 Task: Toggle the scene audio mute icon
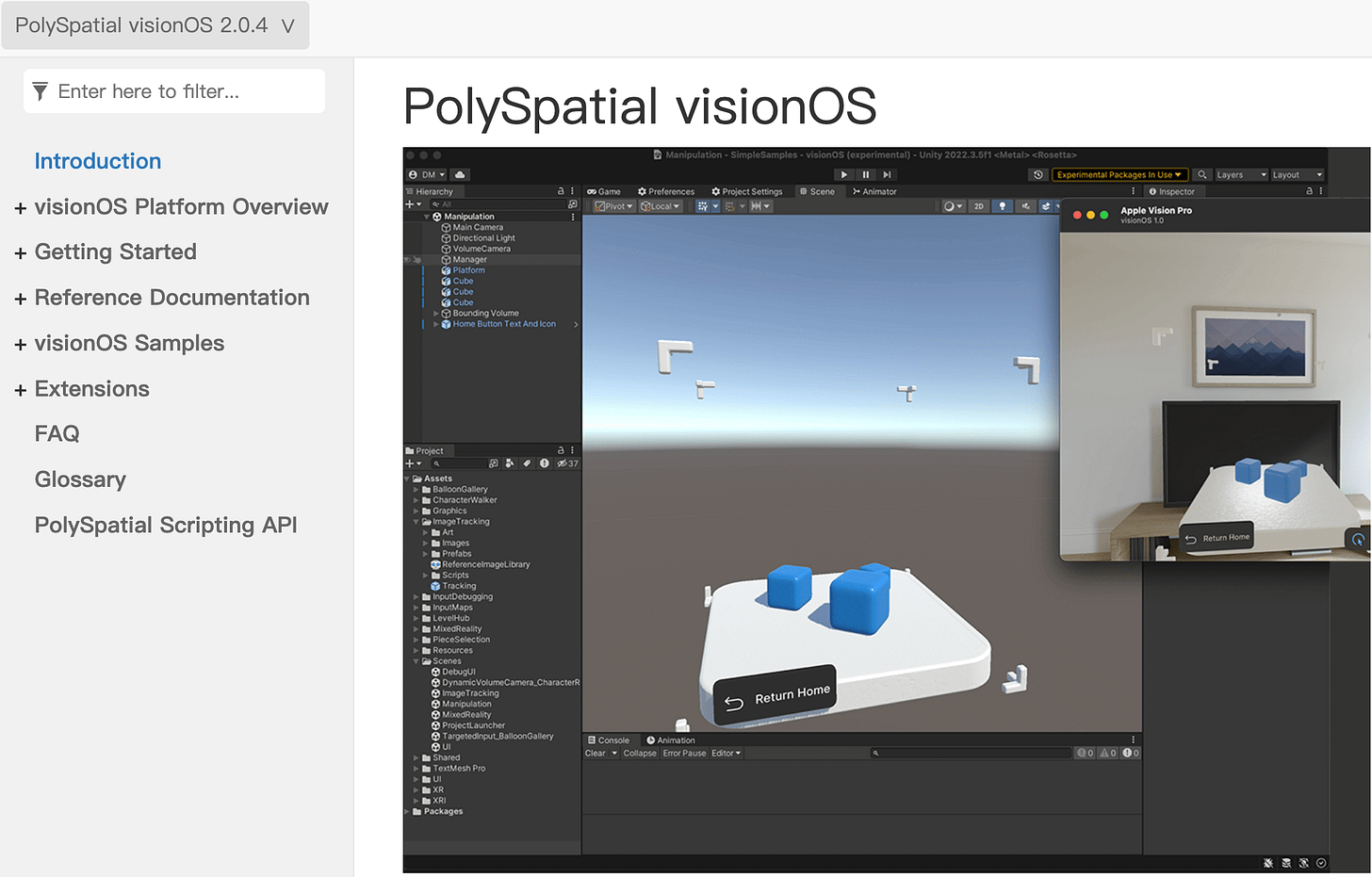click(x=1025, y=206)
